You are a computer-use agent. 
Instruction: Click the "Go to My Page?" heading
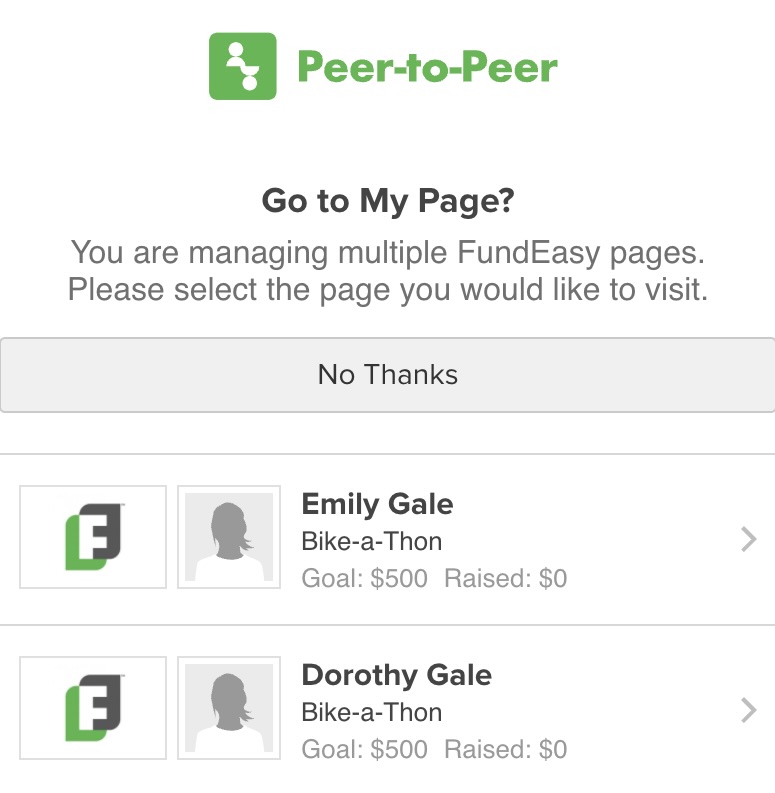[388, 201]
